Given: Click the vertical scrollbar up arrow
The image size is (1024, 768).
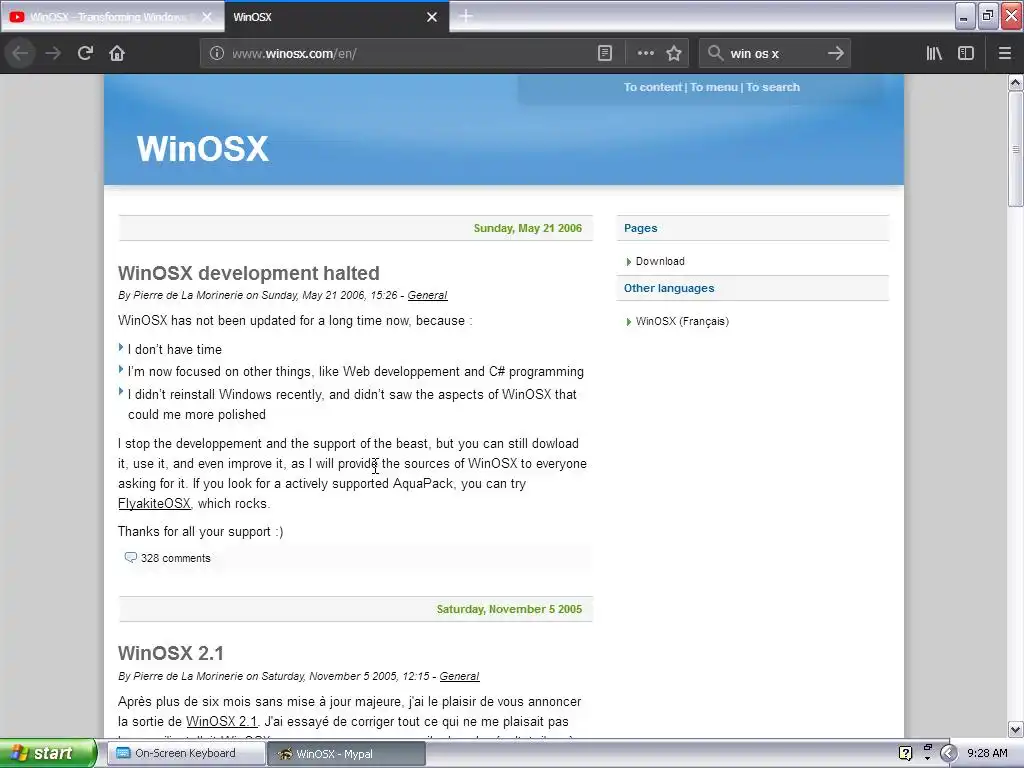Looking at the screenshot, I should coord(1015,82).
